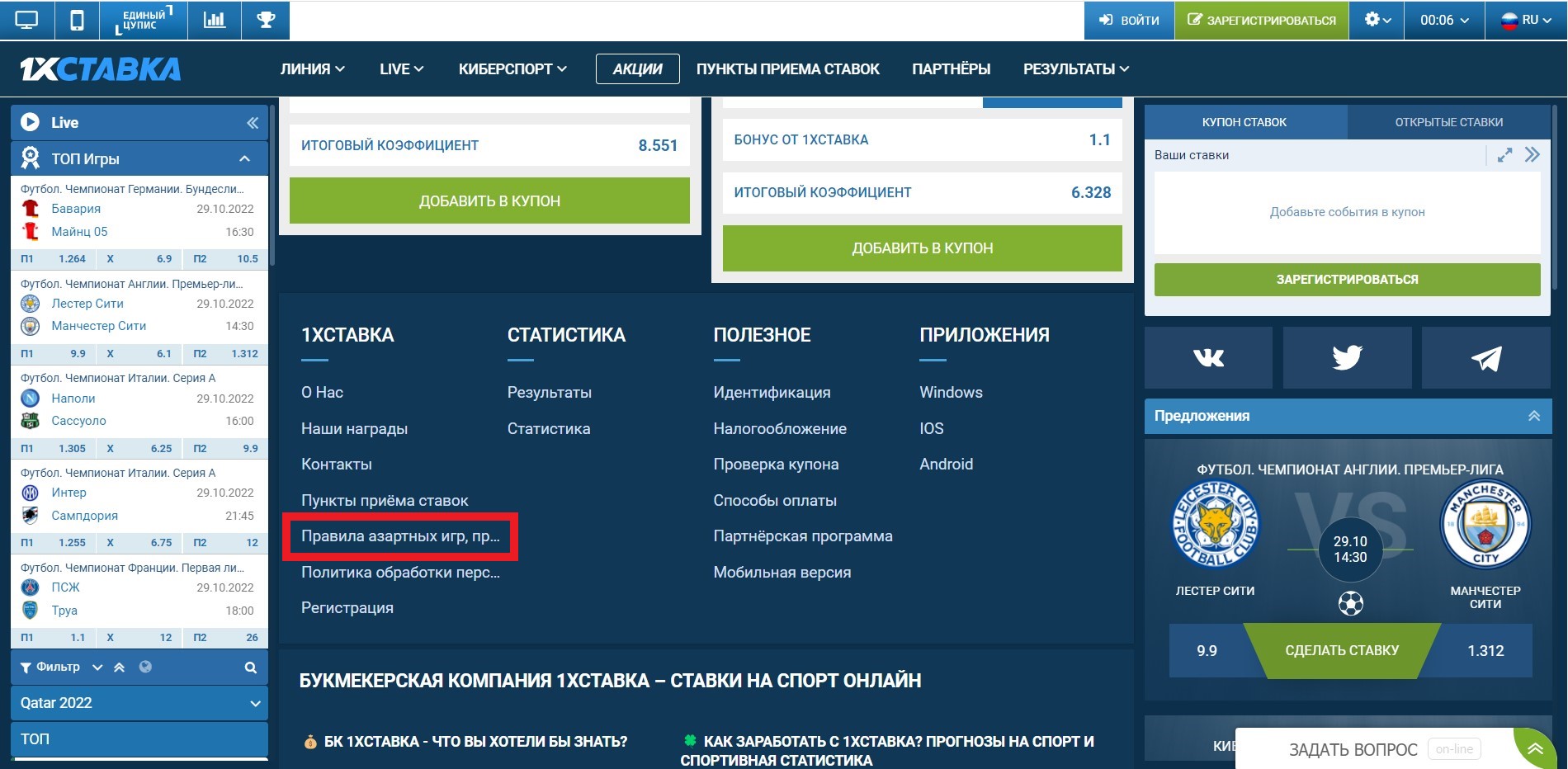Collapse the left sidebar with double arrow
The width and height of the screenshot is (1568, 769).
[253, 123]
